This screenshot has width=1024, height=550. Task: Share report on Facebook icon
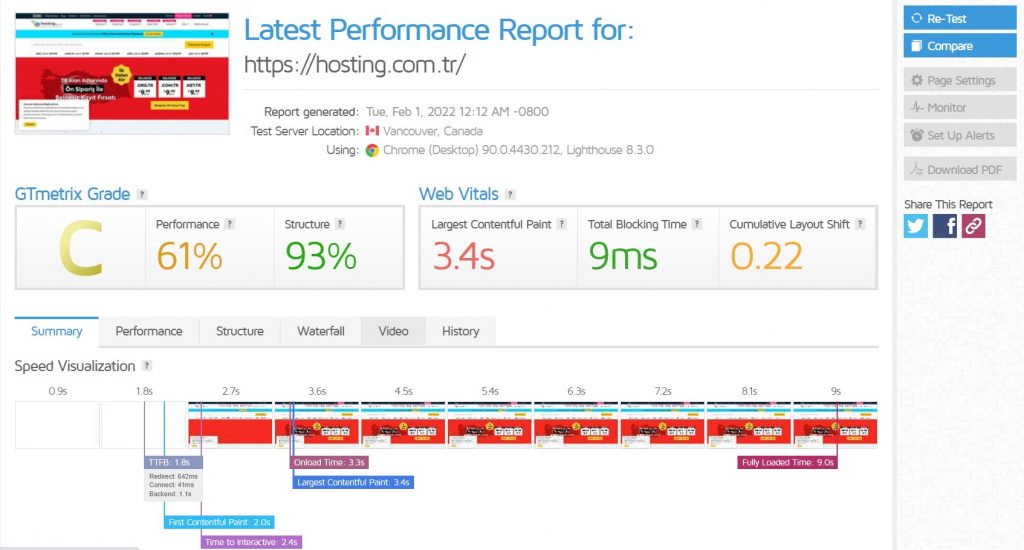pos(944,226)
